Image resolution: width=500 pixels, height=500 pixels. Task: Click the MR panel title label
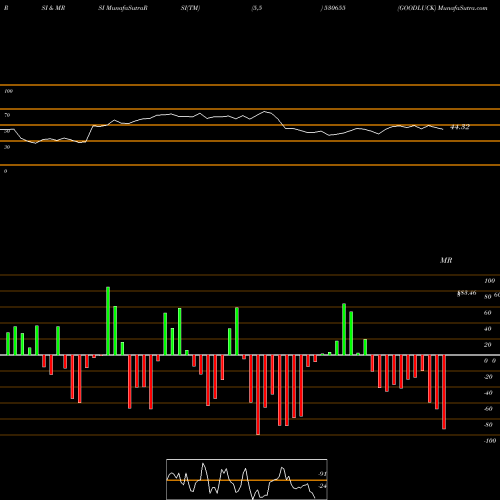coord(446,260)
